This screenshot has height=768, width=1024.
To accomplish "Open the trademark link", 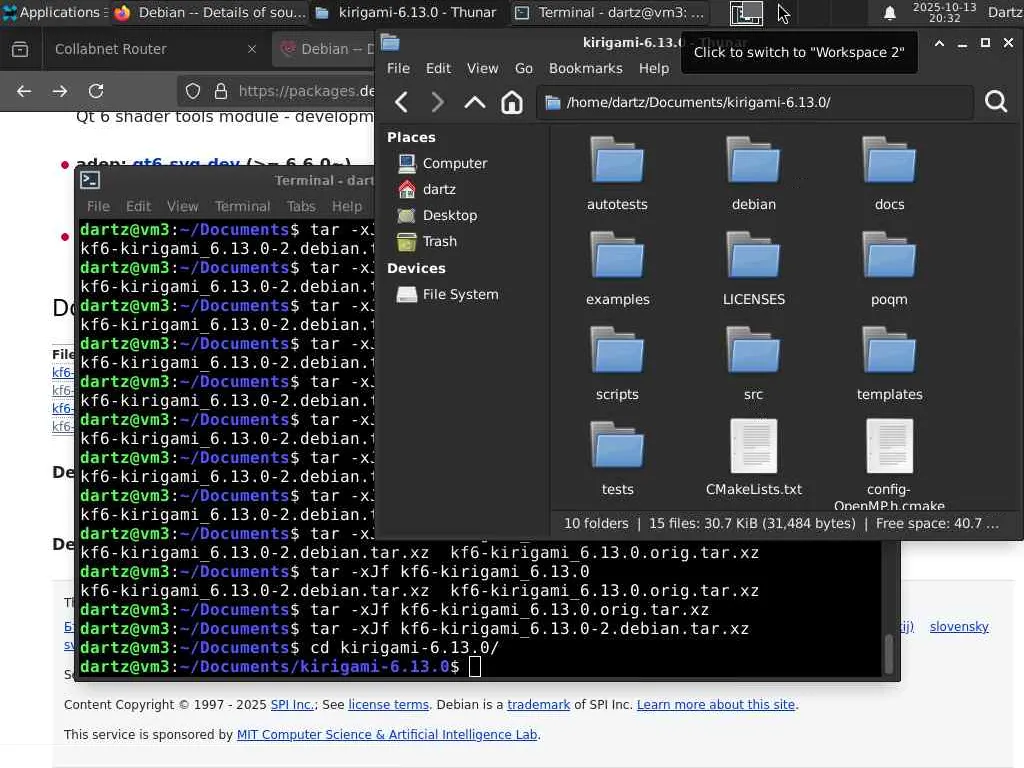I will coord(539,705).
